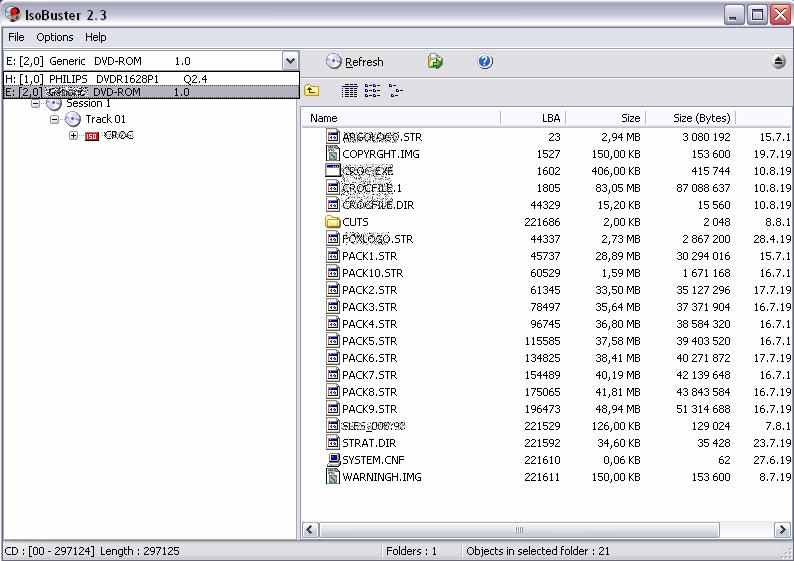
Task: Open the File menu
Action: [x=16, y=37]
